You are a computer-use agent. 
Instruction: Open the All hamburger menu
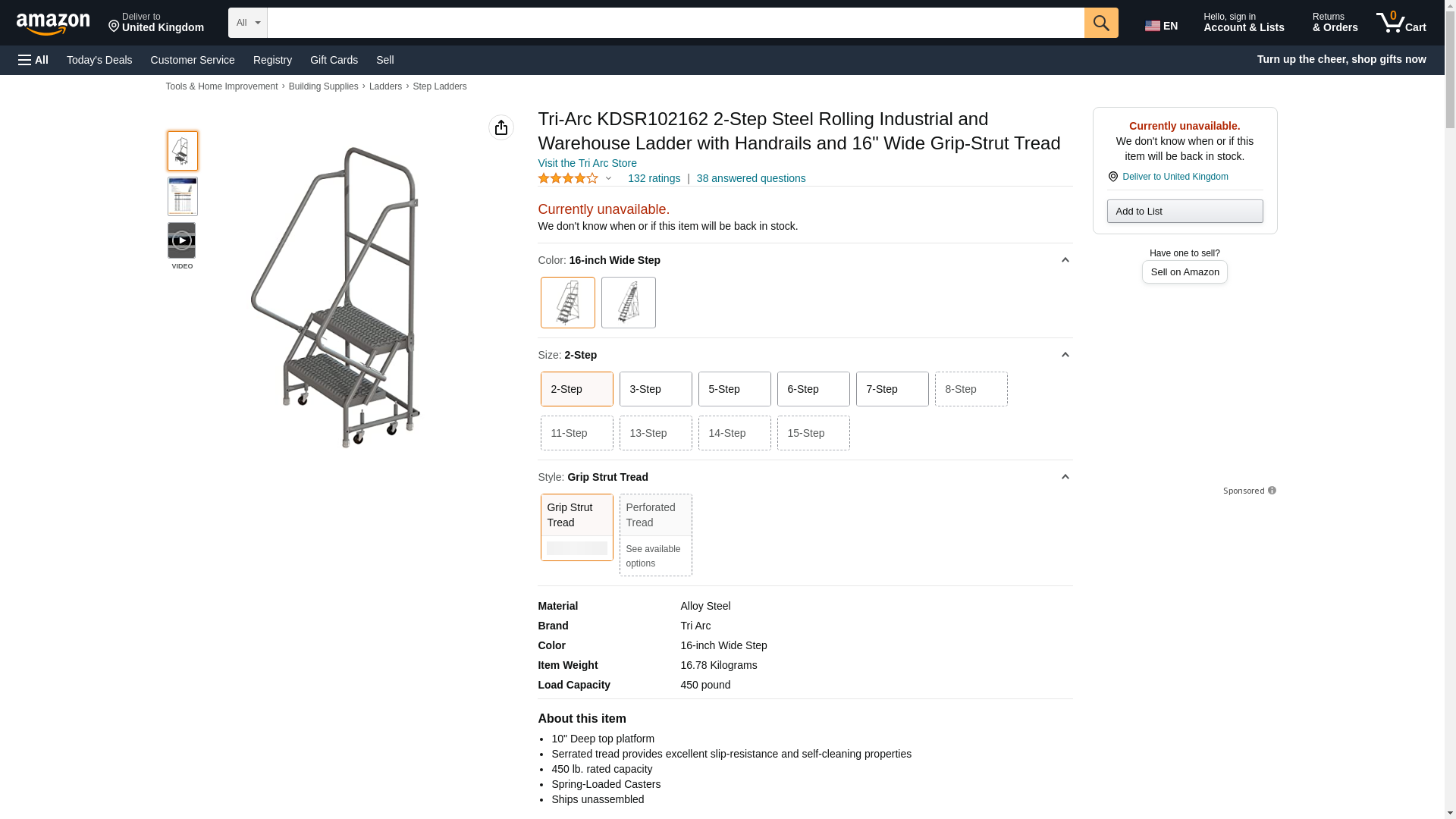tap(33, 60)
